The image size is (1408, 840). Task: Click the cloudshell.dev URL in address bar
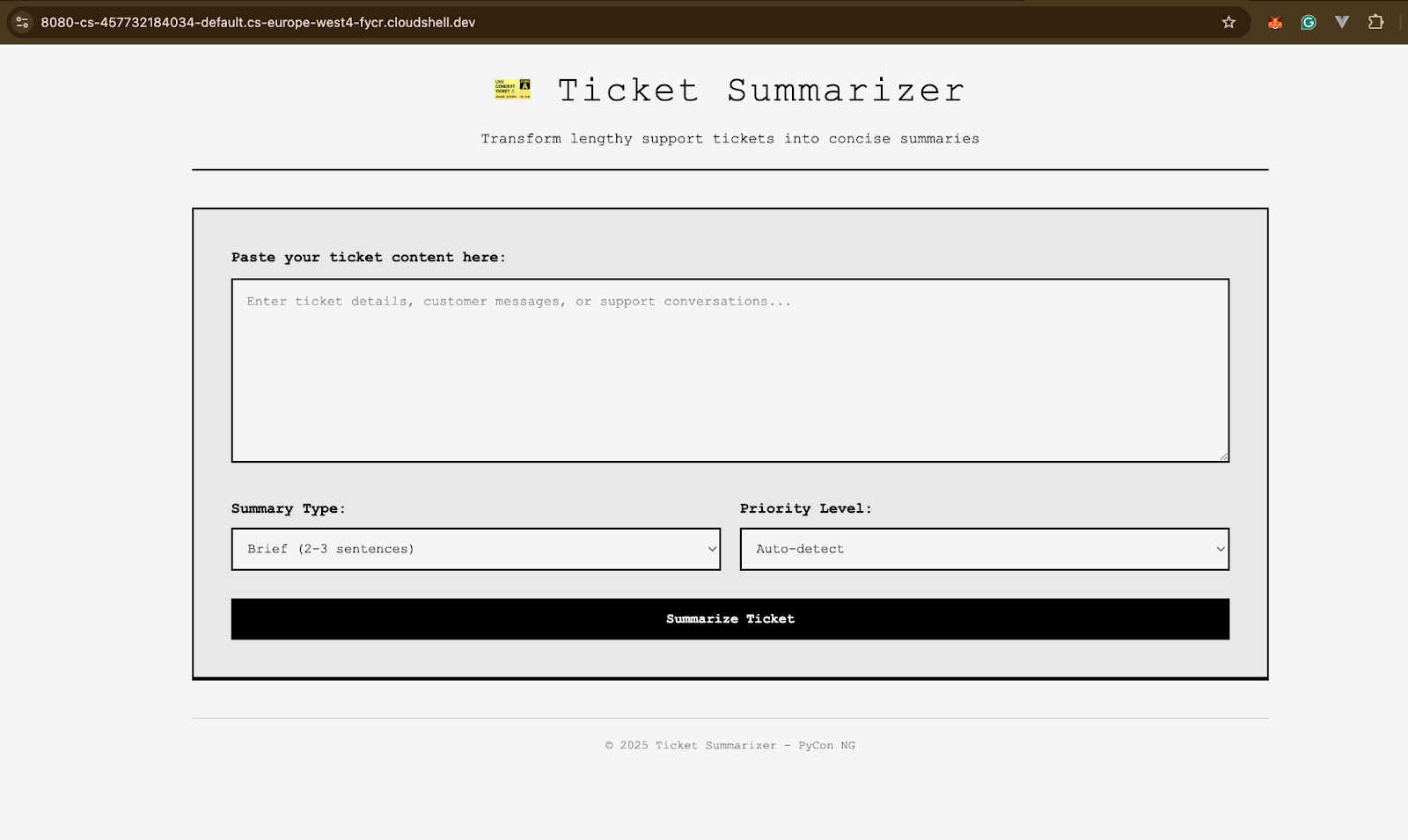(x=258, y=23)
